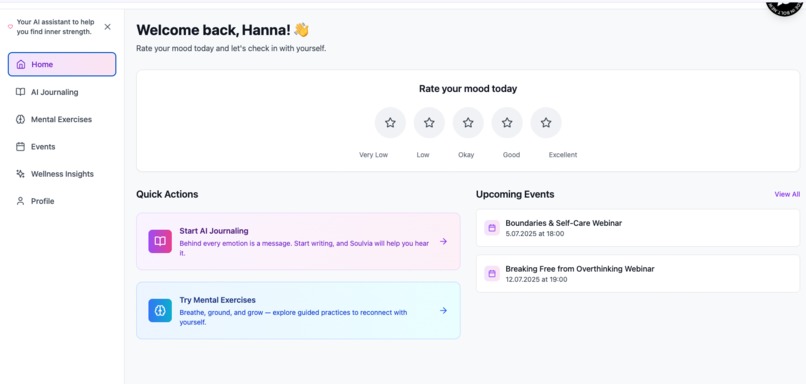Rate mood as Low star

coord(429,123)
